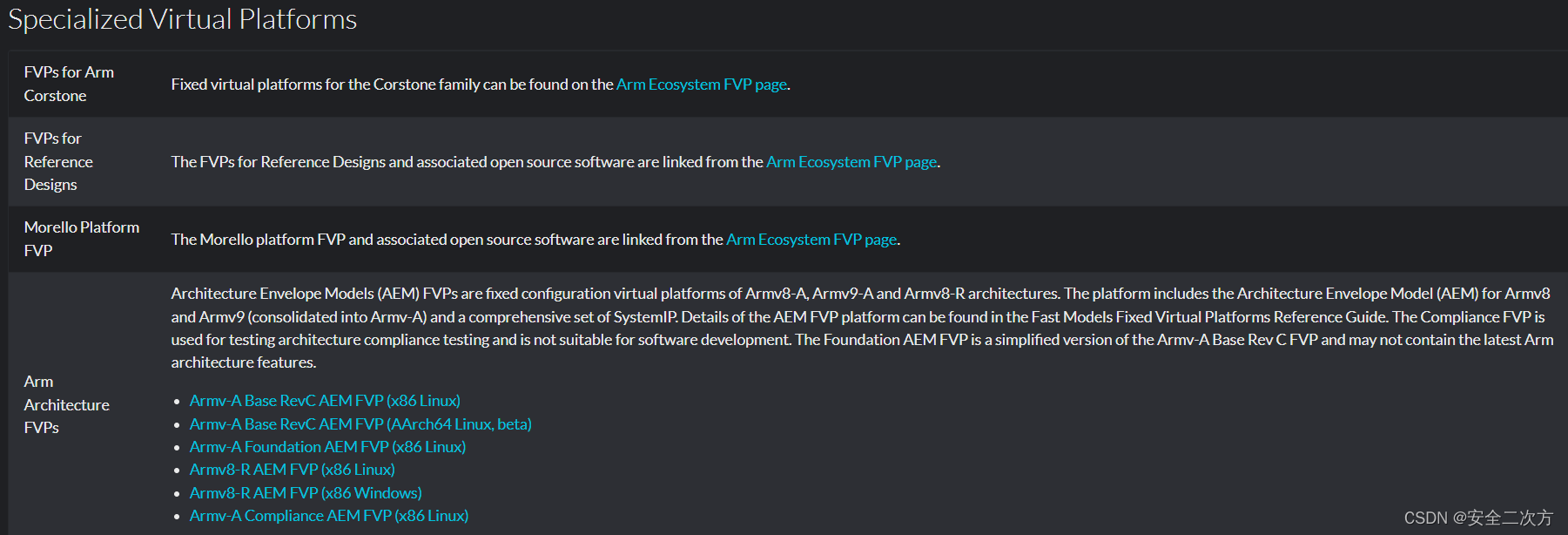
Task: Select the Arm Architecture FVPs row label
Action: tap(66, 404)
